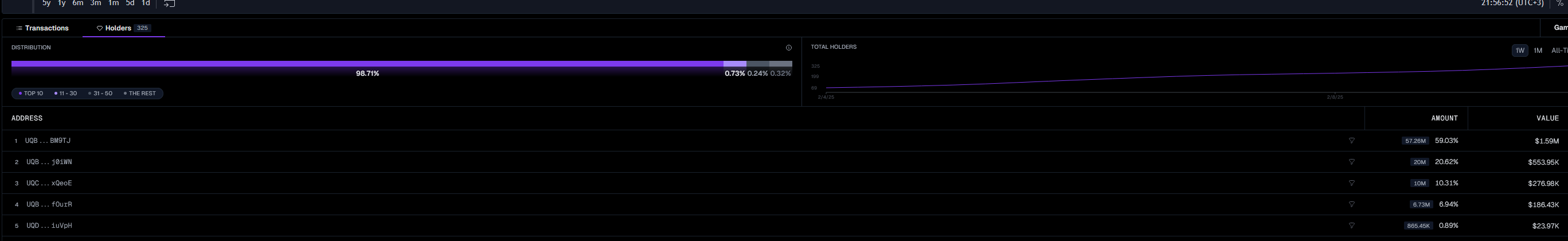
Task: Toggle 11 - 30 legend entry
Action: (65, 94)
